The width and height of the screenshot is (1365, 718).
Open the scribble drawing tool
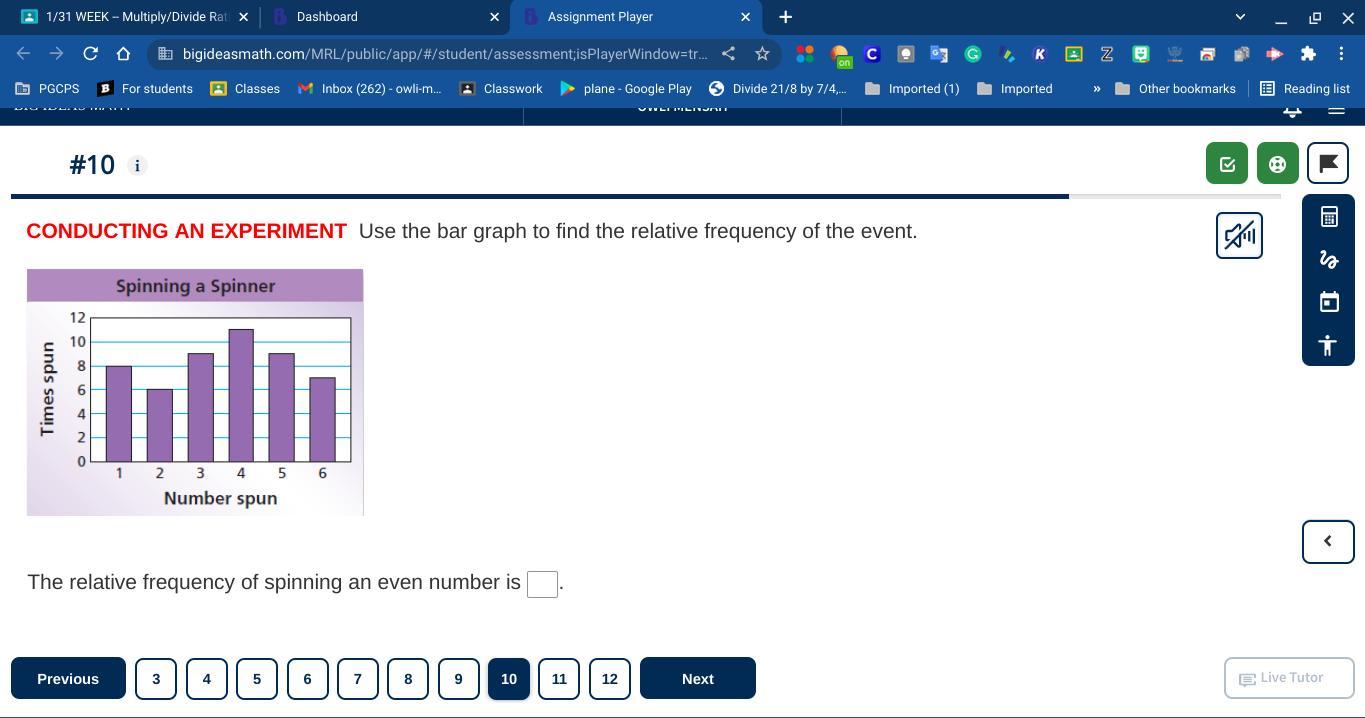[1328, 260]
